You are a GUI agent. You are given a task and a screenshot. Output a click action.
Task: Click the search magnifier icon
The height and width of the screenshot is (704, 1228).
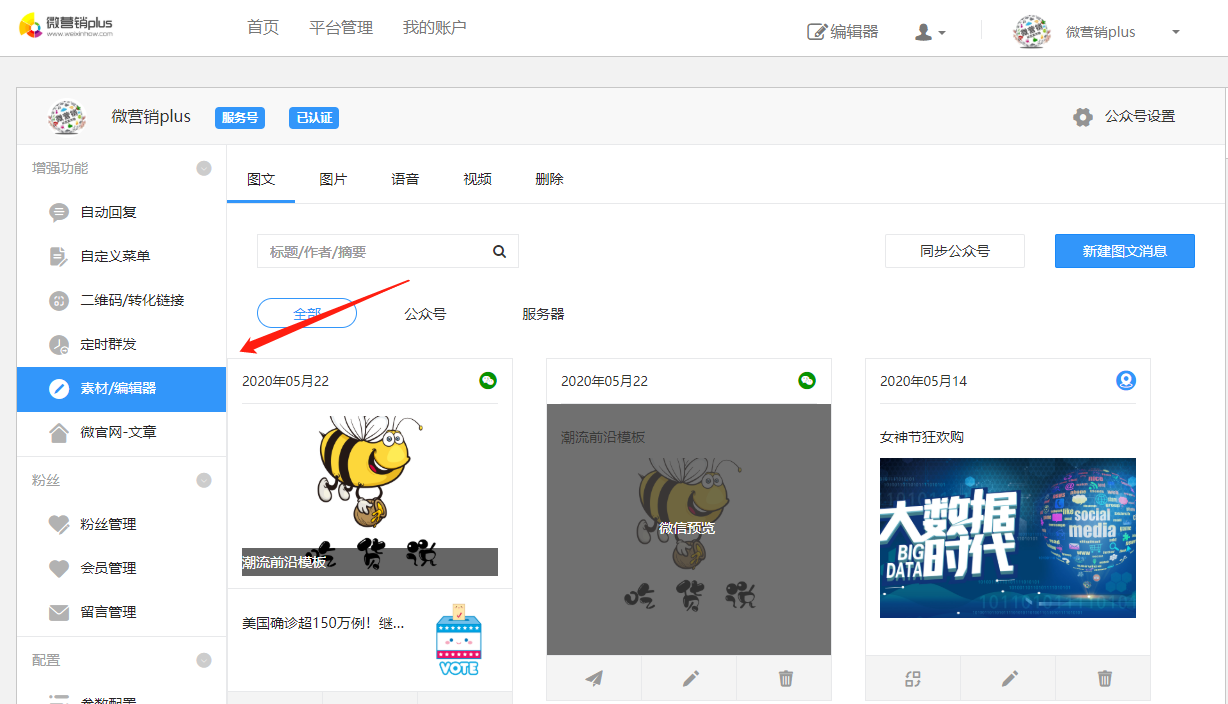click(499, 252)
